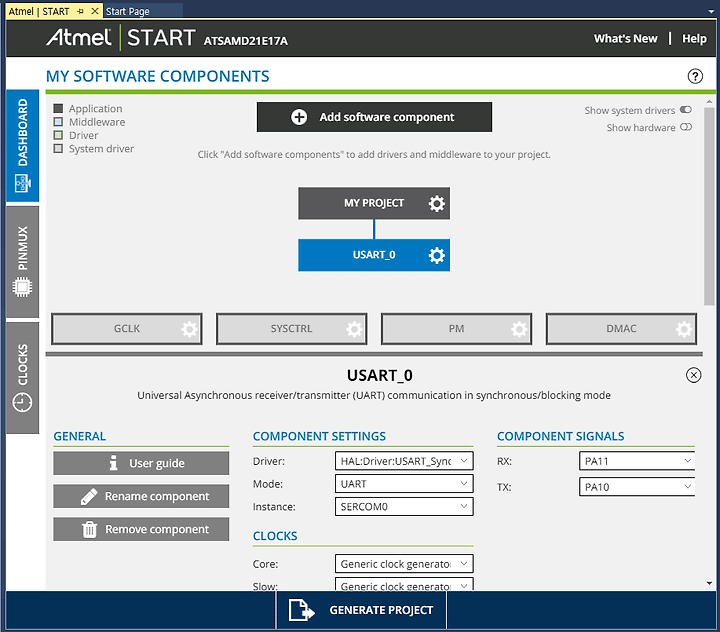This screenshot has width=720, height=632.
Task: Open MY PROJECT settings gear
Action: tap(436, 203)
